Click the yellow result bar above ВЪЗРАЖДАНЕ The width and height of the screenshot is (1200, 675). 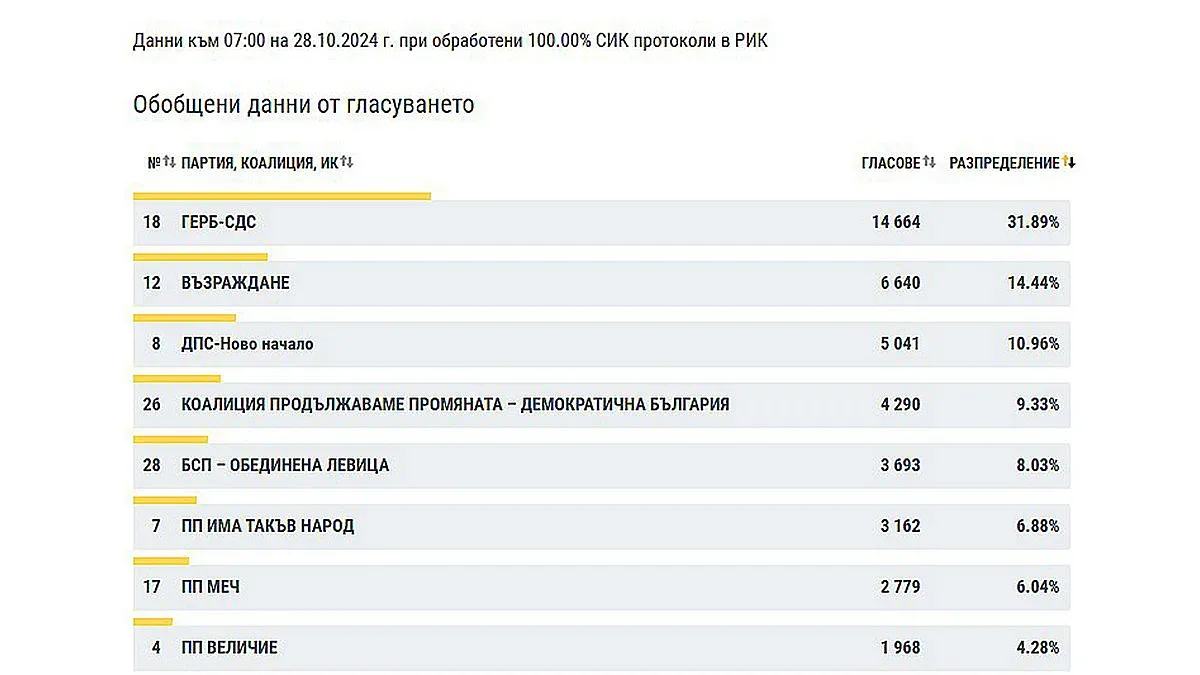pyautogui.click(x=200, y=257)
